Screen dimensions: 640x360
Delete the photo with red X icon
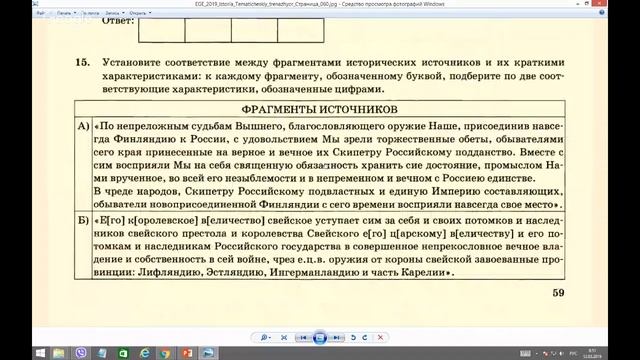point(380,338)
